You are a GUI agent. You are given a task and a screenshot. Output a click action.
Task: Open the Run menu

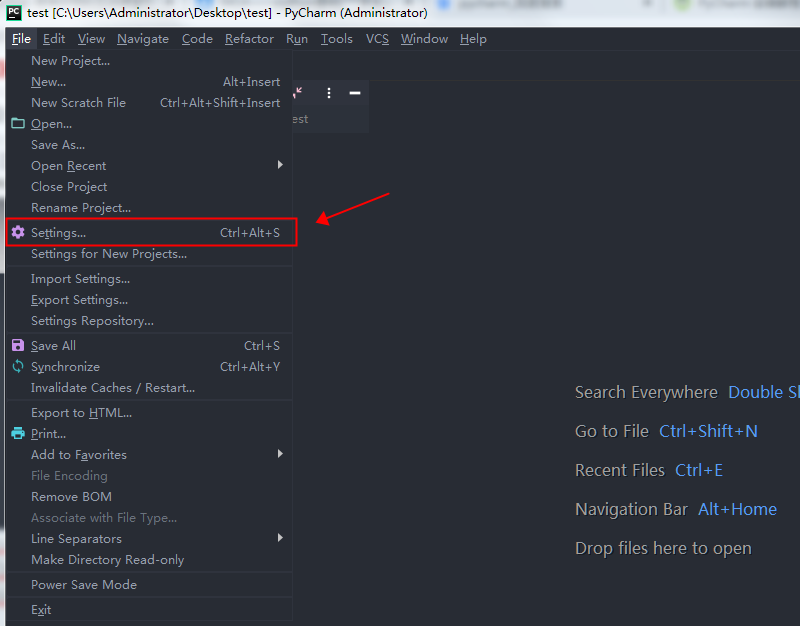297,39
